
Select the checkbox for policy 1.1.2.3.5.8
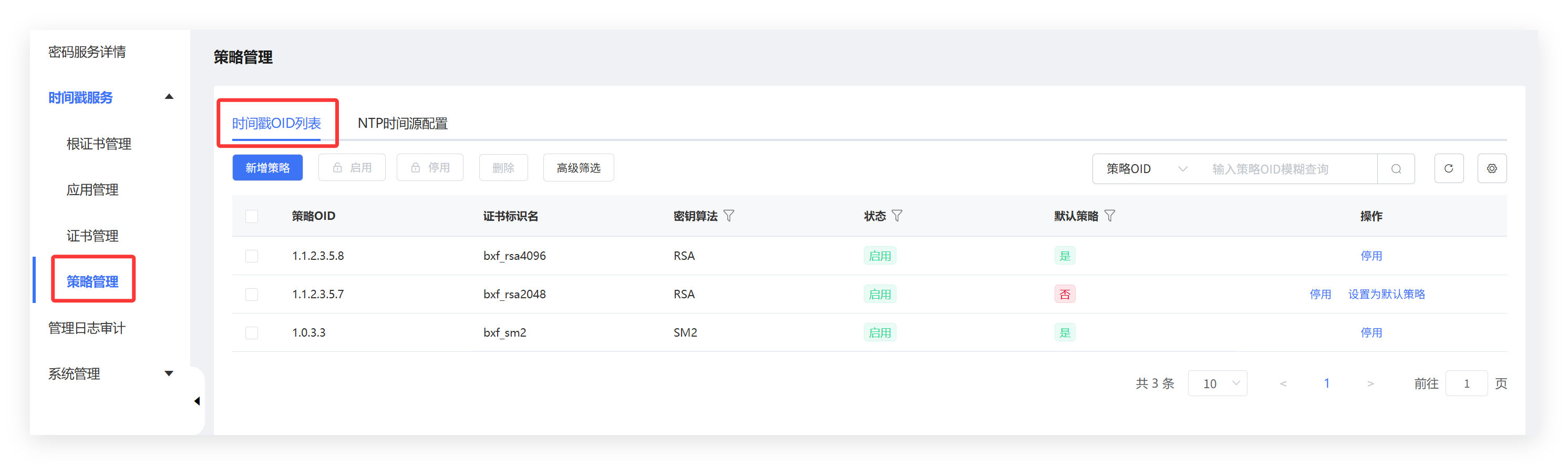tap(251, 256)
